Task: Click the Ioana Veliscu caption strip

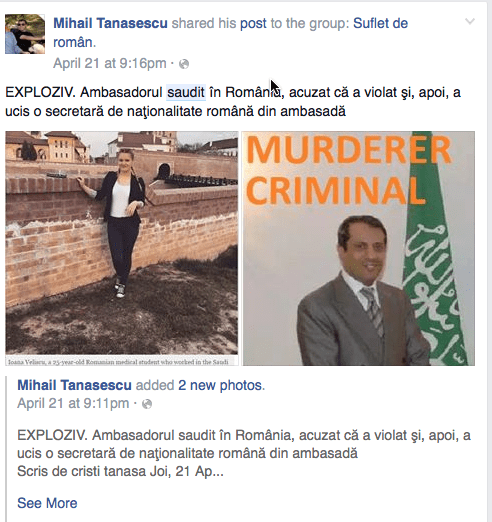Action: pos(122,362)
